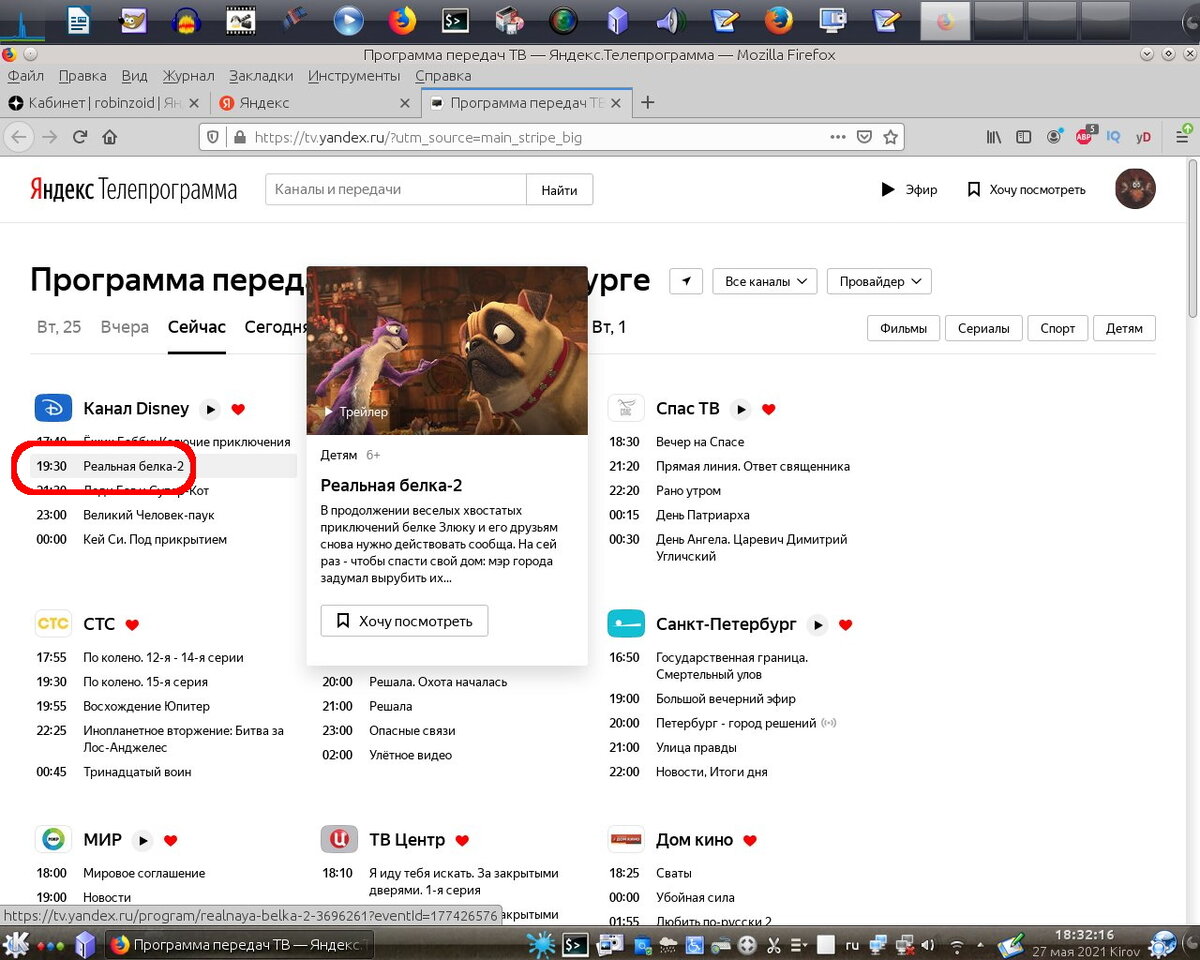1200x960 pixels.
Task: Toggle favorite heart for Спас ТВ
Action: pyautogui.click(x=769, y=409)
